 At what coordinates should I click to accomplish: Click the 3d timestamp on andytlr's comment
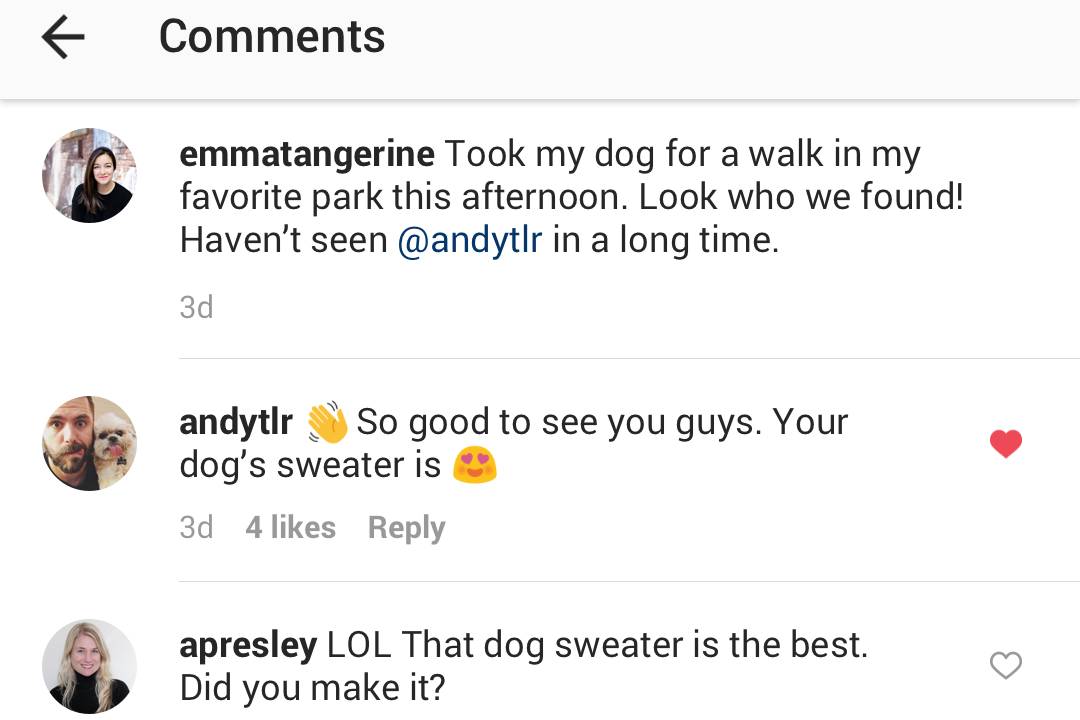(x=196, y=527)
